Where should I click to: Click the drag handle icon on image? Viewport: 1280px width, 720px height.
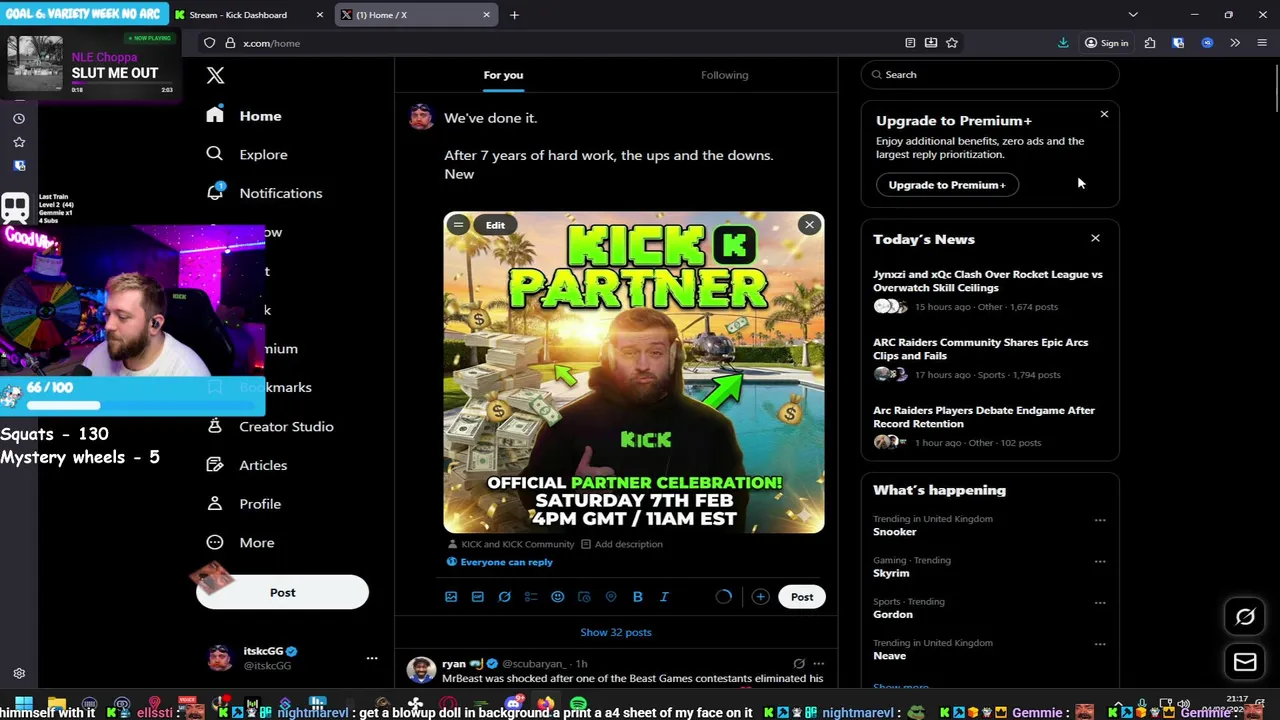pos(458,225)
